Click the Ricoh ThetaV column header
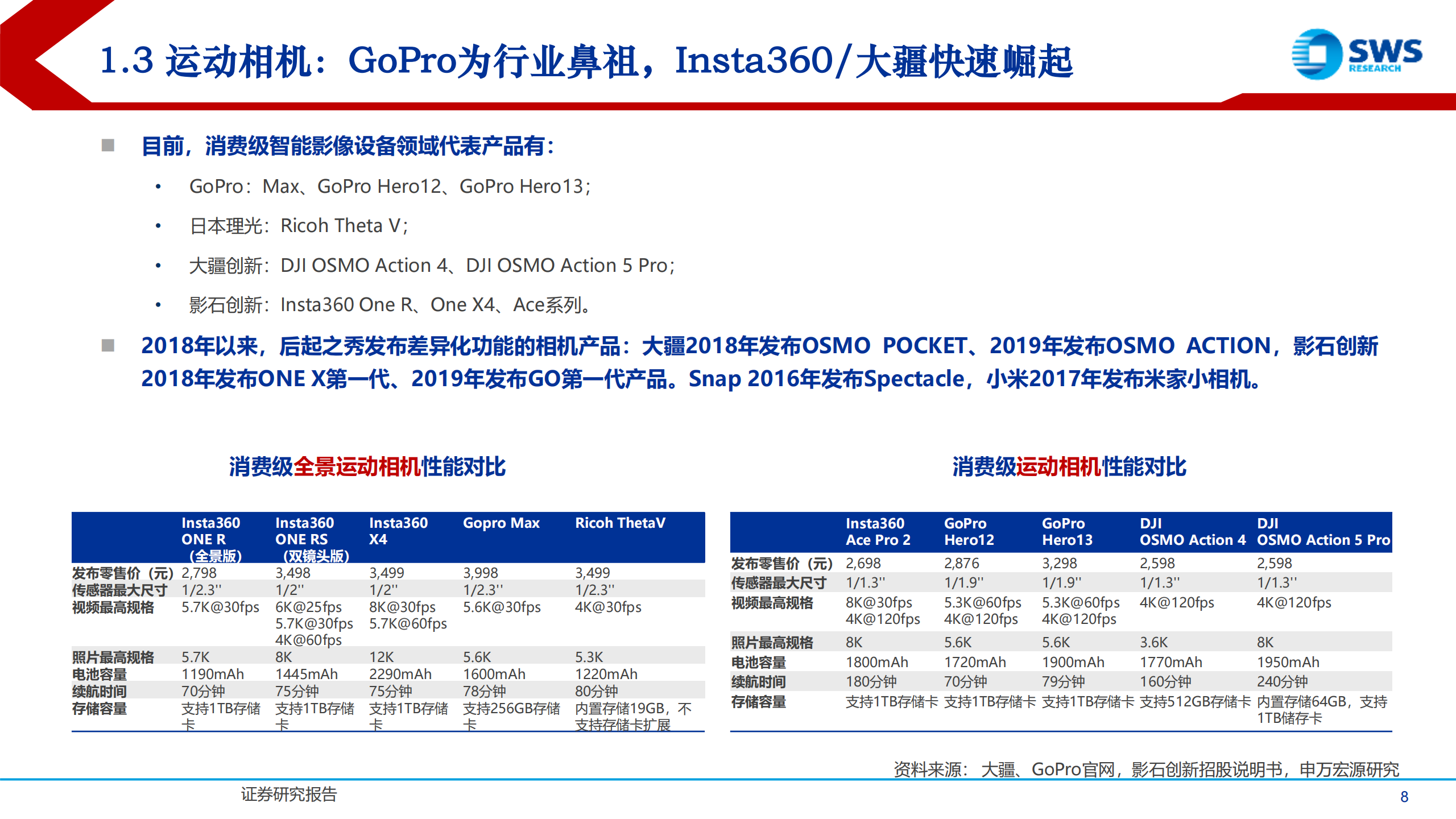This screenshot has width=1456, height=819. tap(620, 523)
